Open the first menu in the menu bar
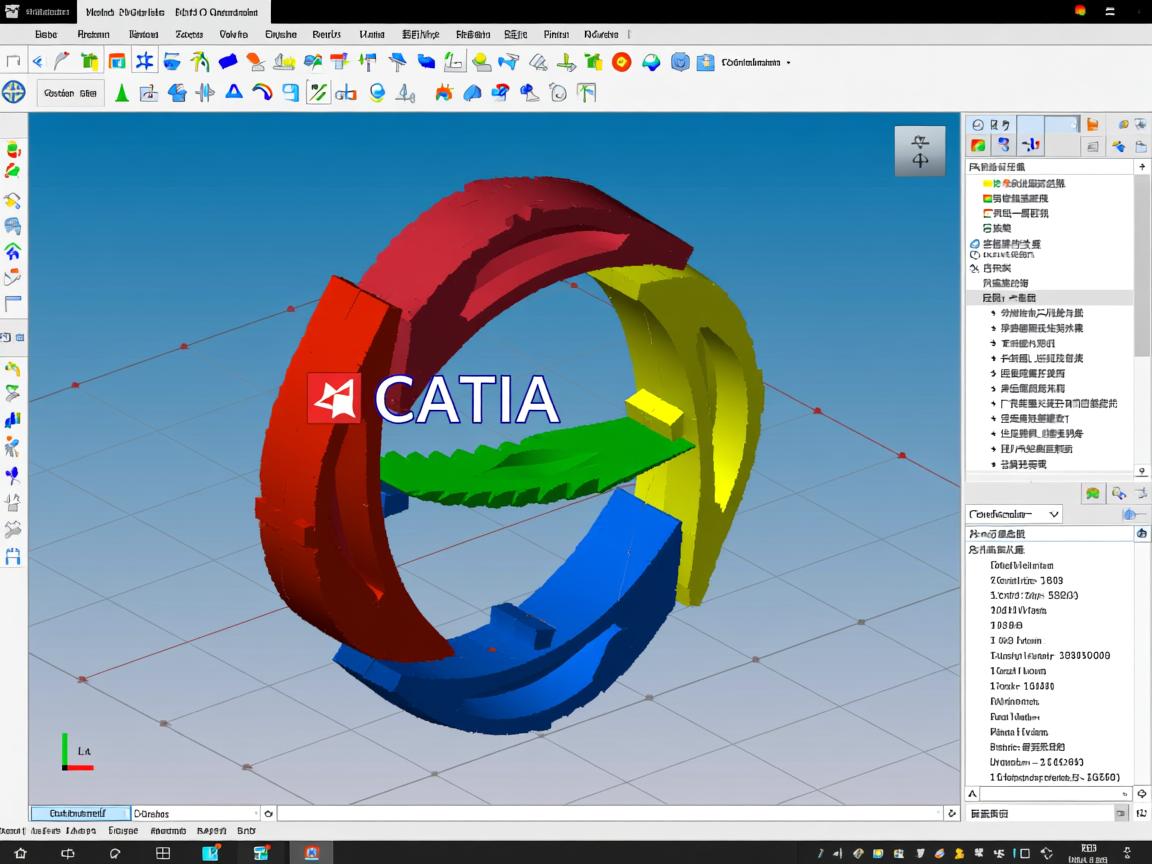 point(46,34)
